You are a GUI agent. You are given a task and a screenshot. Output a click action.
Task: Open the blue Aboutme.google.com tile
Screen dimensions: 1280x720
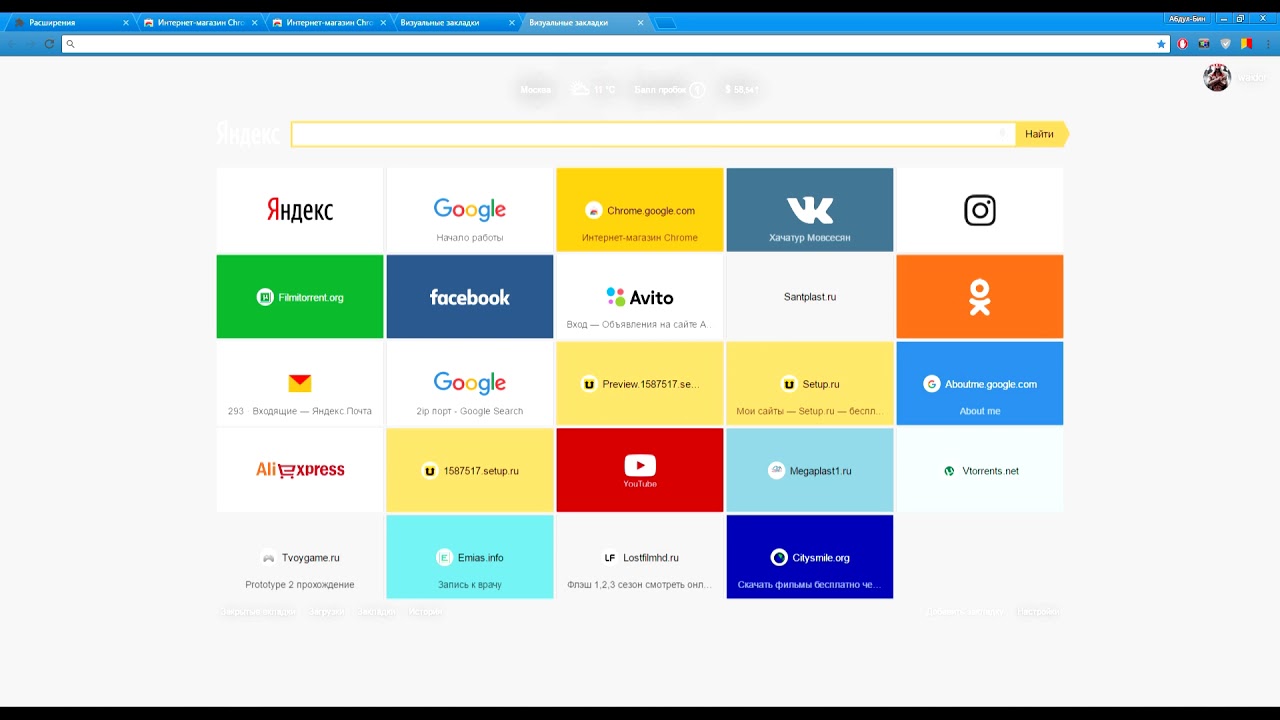(x=980, y=384)
